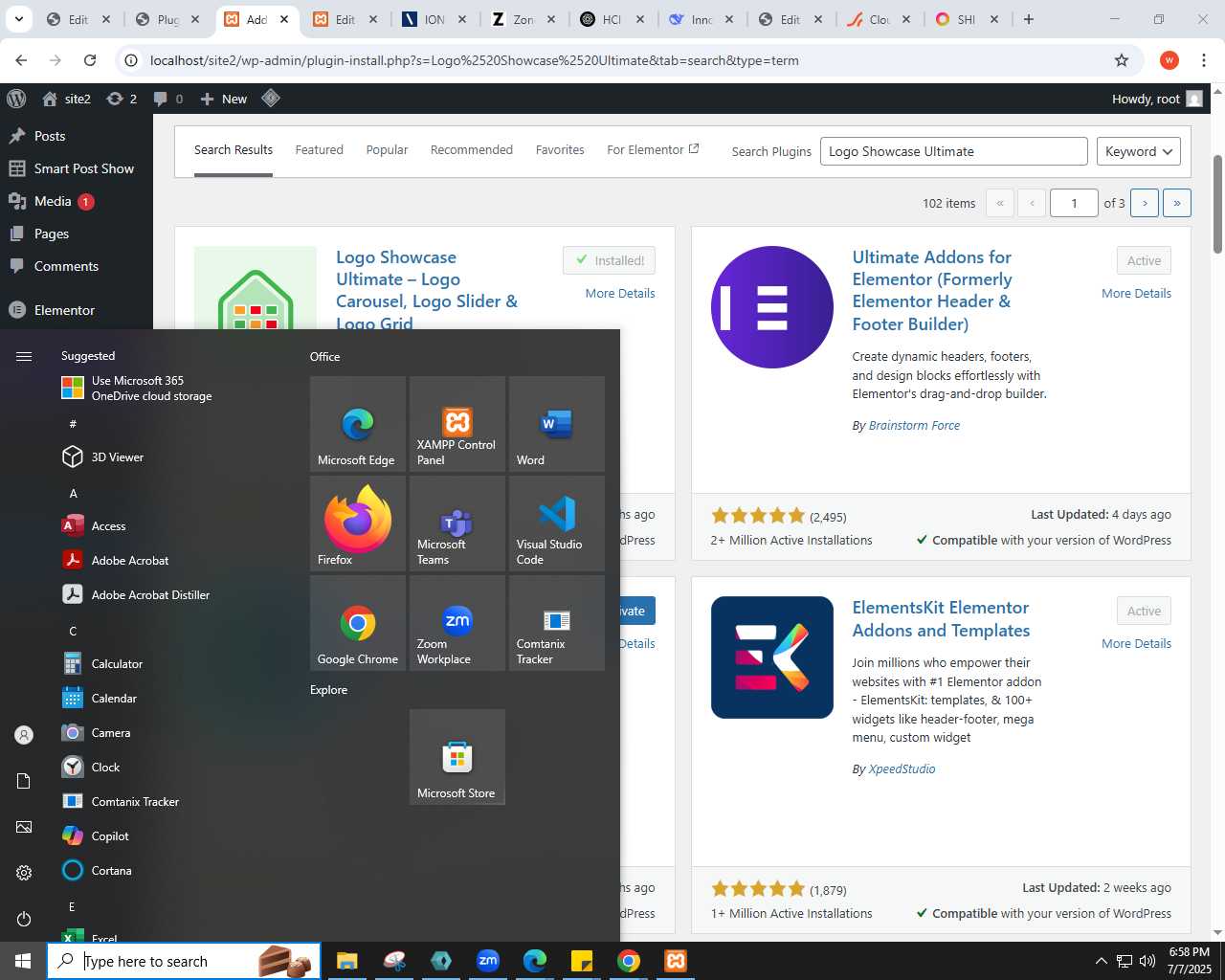Launch Copilot from app list
1225x980 pixels.
[x=172, y=836]
